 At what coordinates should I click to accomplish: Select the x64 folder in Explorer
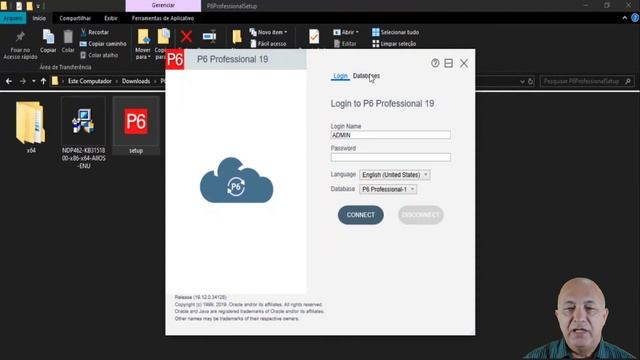point(31,127)
